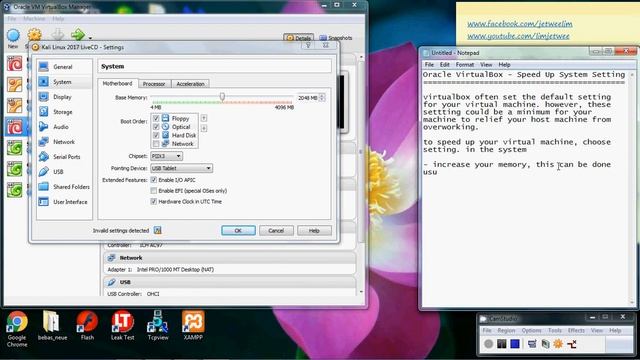
Task: Enable EFI special OSes checkbox
Action: click(154, 191)
